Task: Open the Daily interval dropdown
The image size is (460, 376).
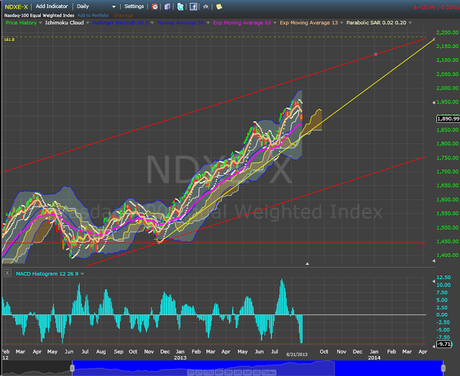Action: click(96, 6)
